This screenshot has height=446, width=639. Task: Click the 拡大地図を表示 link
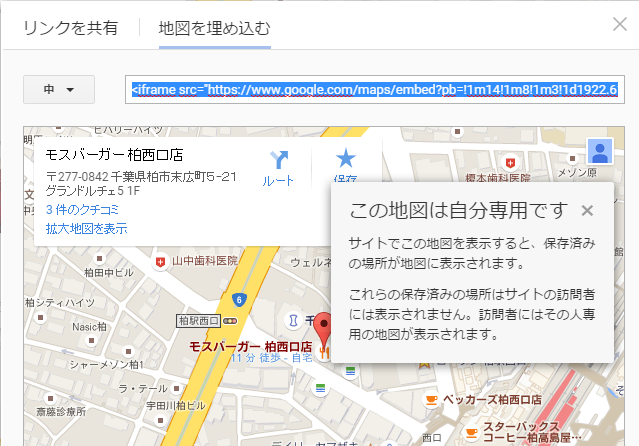tap(86, 228)
